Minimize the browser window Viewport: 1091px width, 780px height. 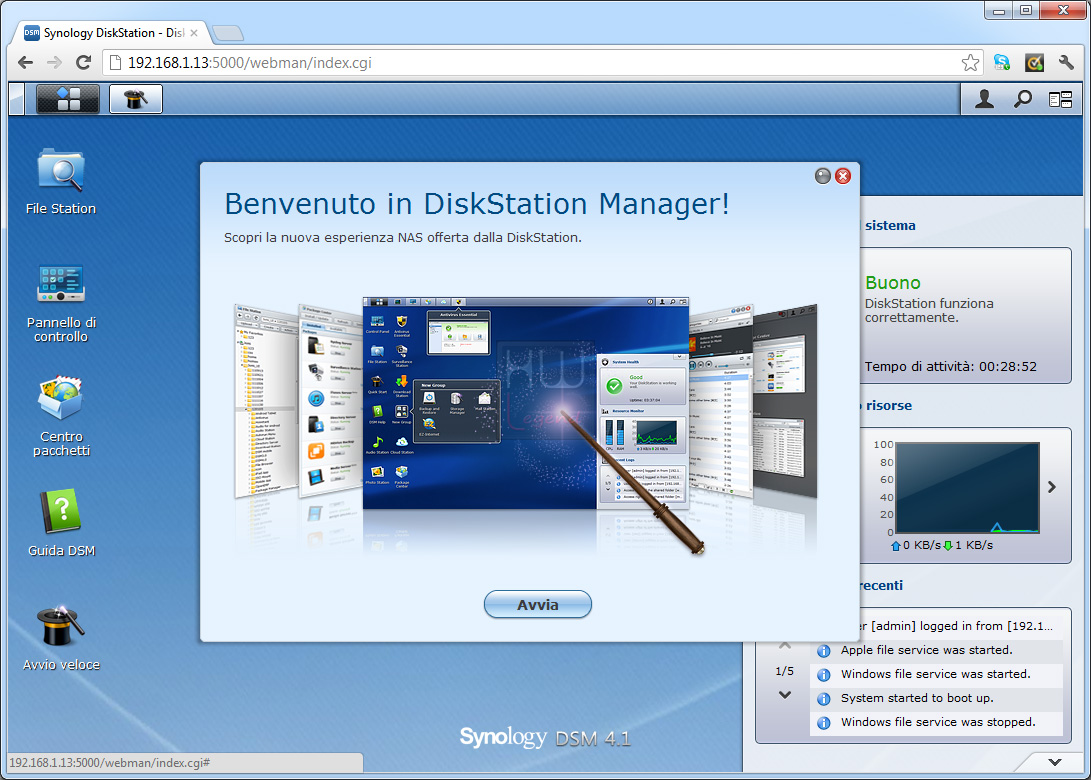click(999, 10)
